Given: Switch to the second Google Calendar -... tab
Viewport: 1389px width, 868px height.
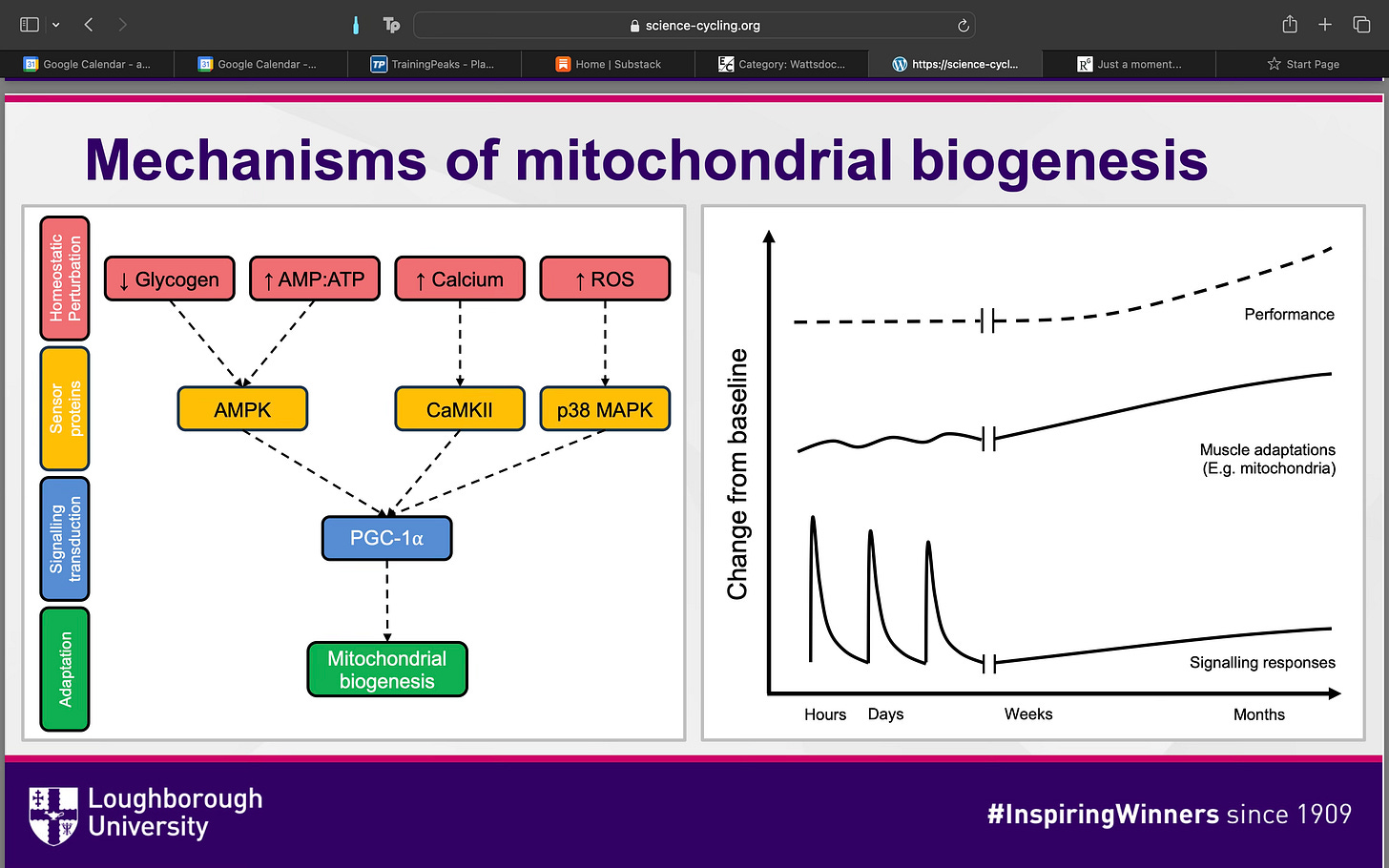Looking at the screenshot, I should tap(261, 64).
